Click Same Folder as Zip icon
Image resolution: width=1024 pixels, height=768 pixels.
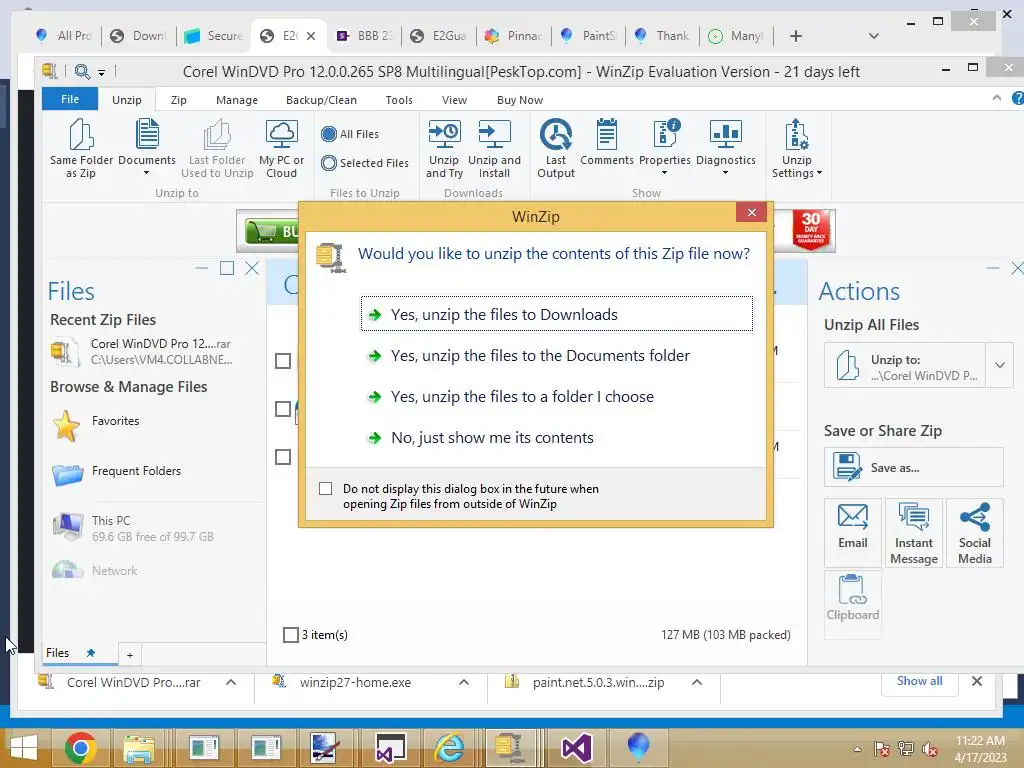pos(81,135)
